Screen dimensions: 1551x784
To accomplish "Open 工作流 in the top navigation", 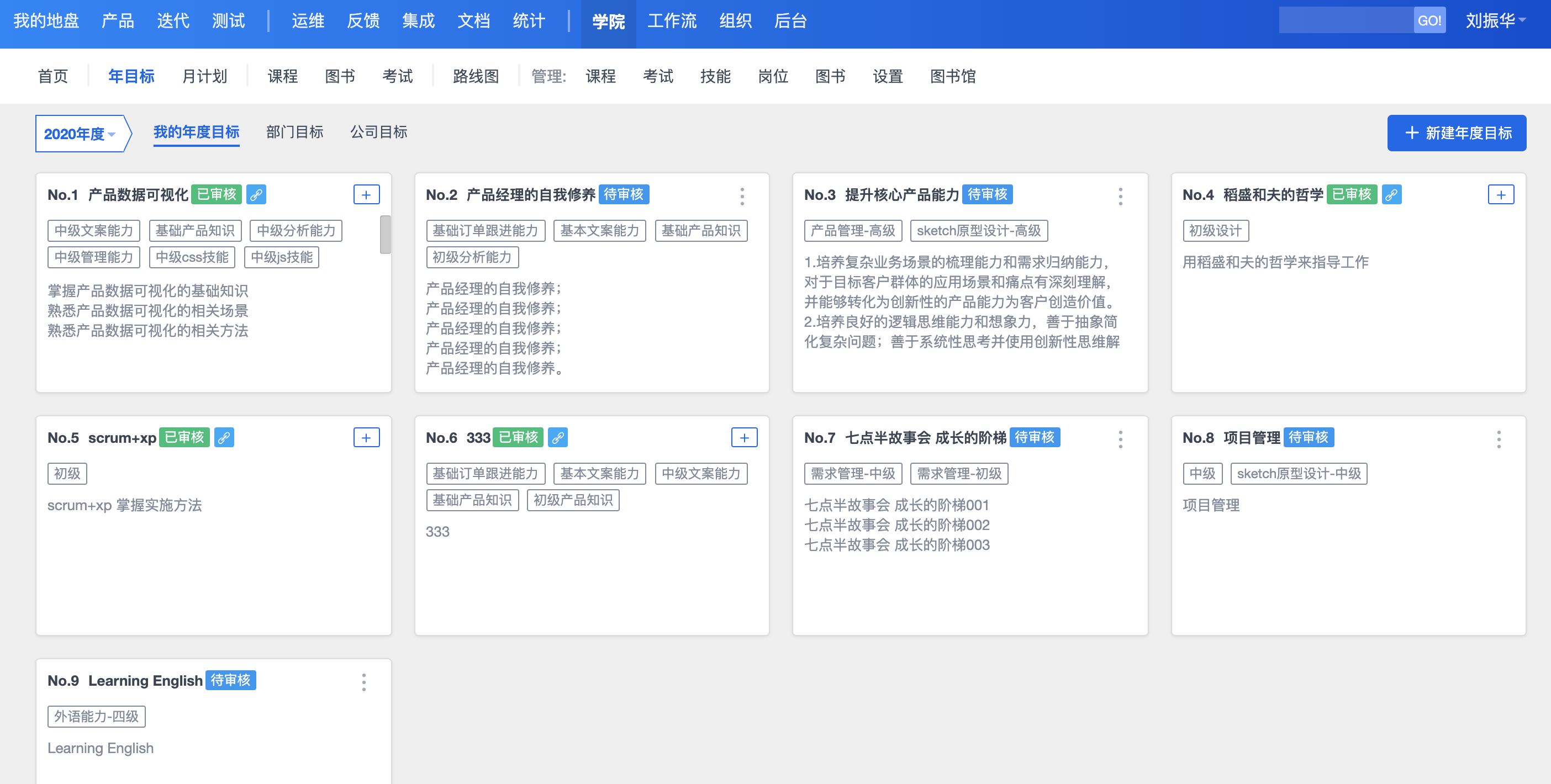I will pyautogui.click(x=672, y=21).
